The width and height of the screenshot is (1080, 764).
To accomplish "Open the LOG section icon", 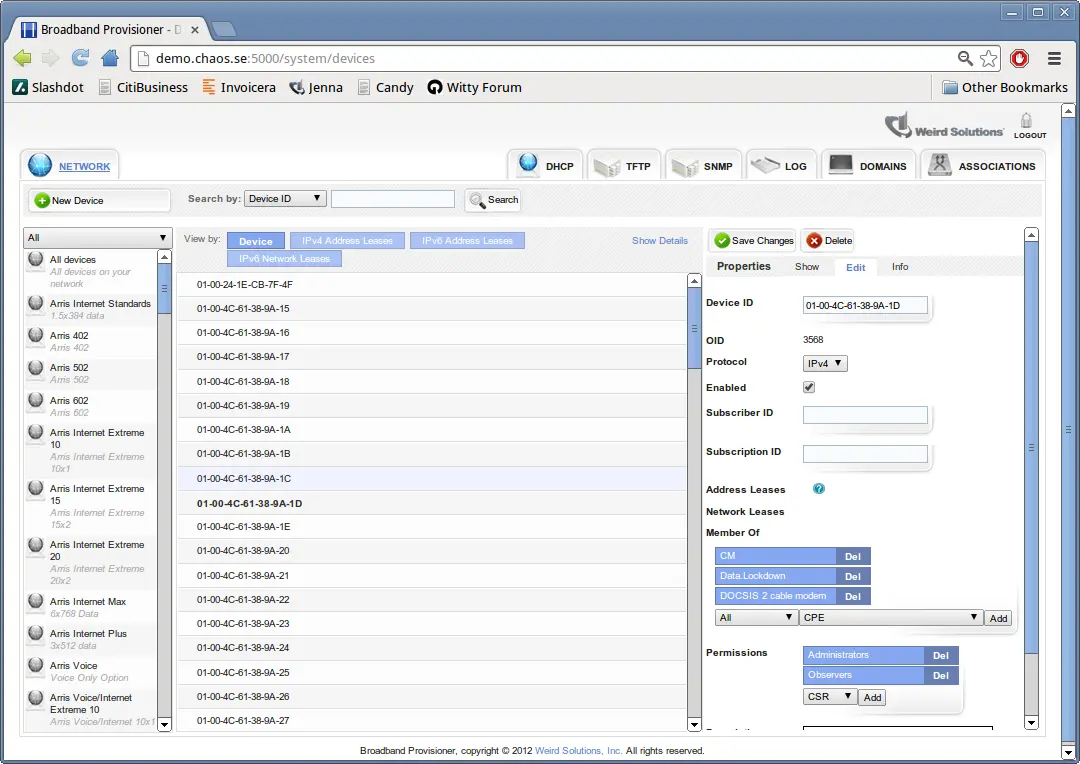I will [x=764, y=165].
